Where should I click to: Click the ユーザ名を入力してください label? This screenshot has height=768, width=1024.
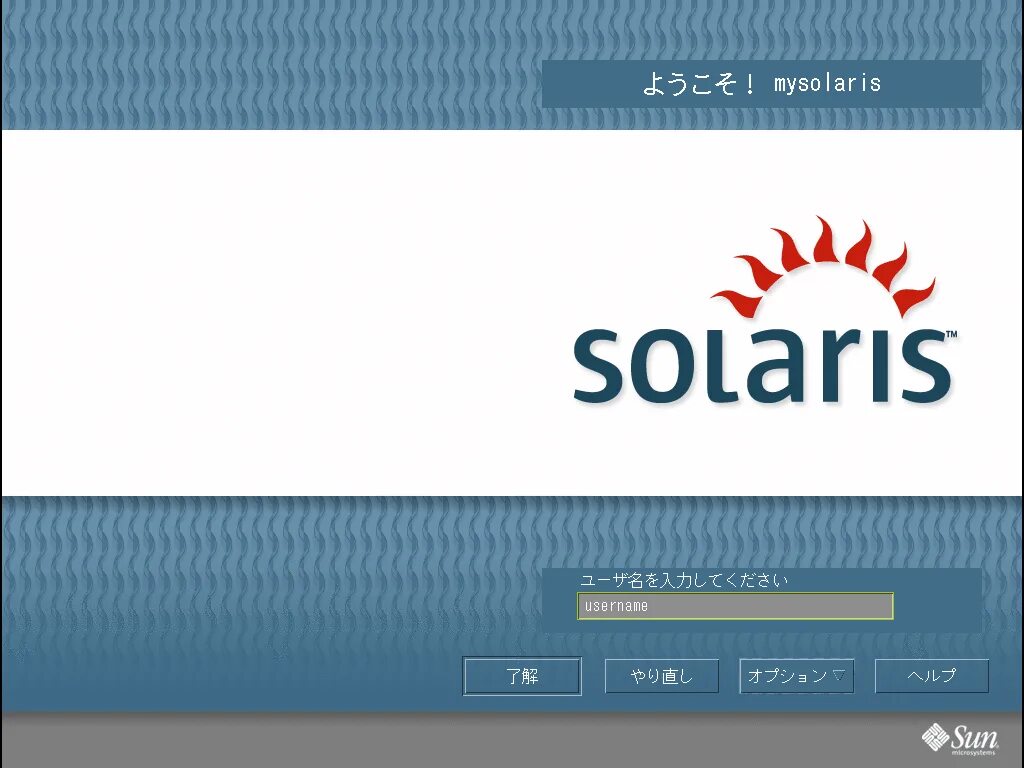click(684, 580)
